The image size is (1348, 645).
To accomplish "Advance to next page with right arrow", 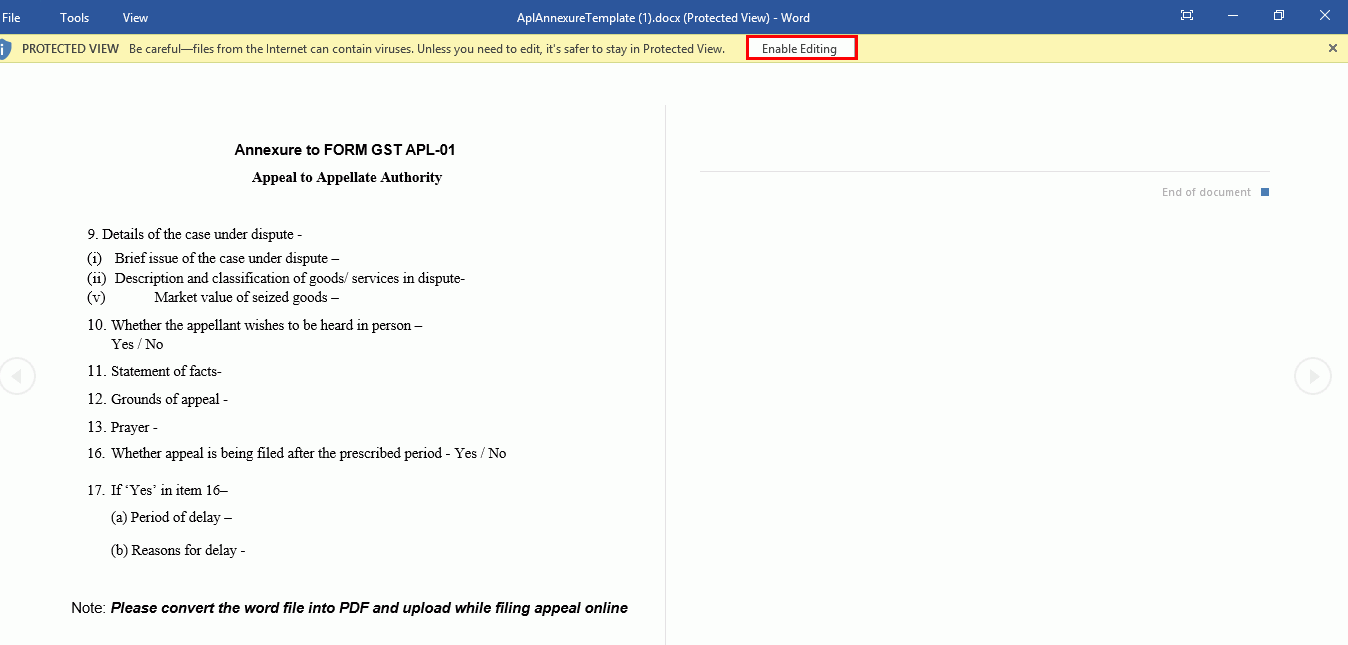I will pyautogui.click(x=1312, y=375).
